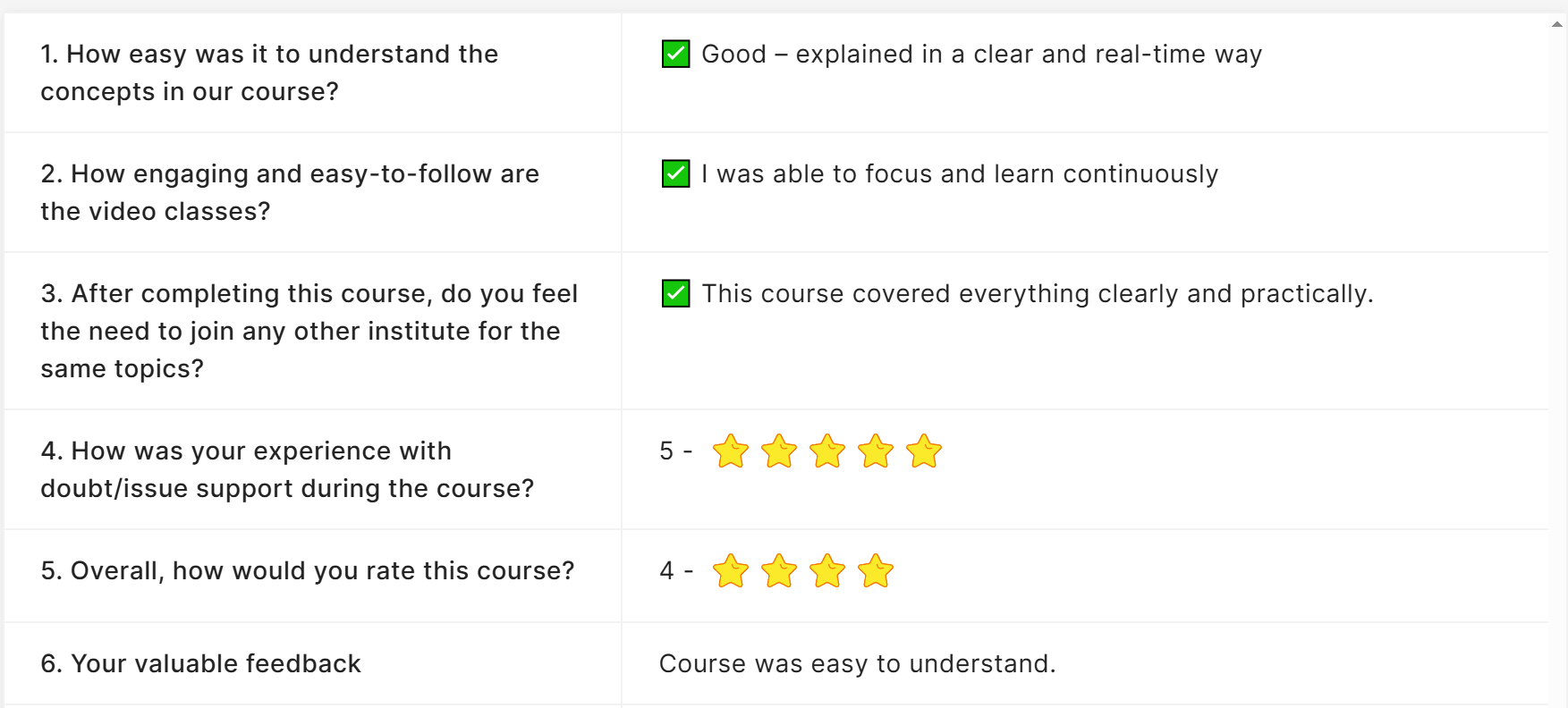Click question 3 about joining another institute
Screen dimensions: 1568x708
[x=309, y=331]
